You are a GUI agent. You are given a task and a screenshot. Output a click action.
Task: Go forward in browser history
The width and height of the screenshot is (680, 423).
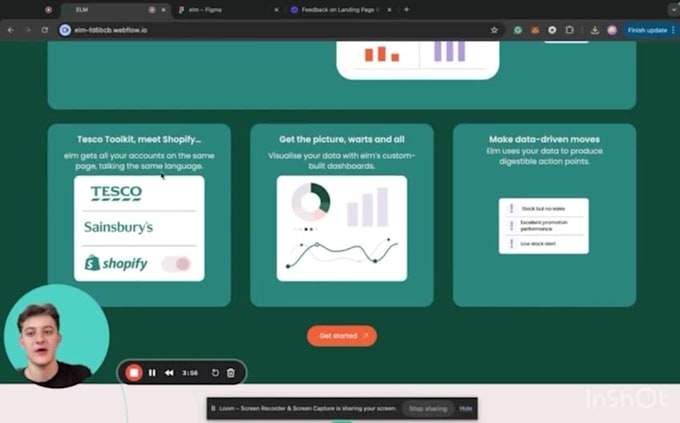point(28,30)
